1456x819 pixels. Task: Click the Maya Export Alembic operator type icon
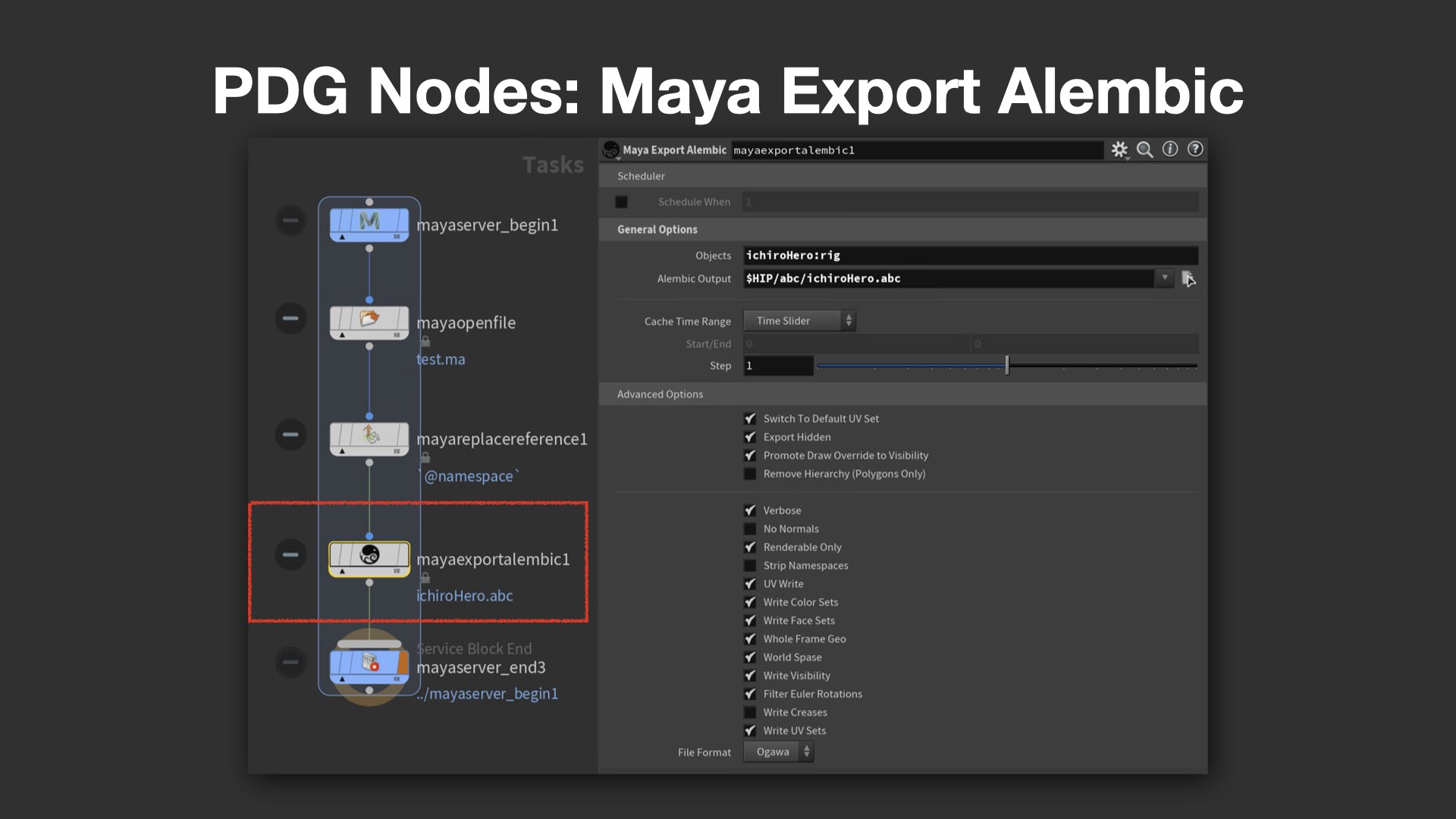pyautogui.click(x=610, y=150)
